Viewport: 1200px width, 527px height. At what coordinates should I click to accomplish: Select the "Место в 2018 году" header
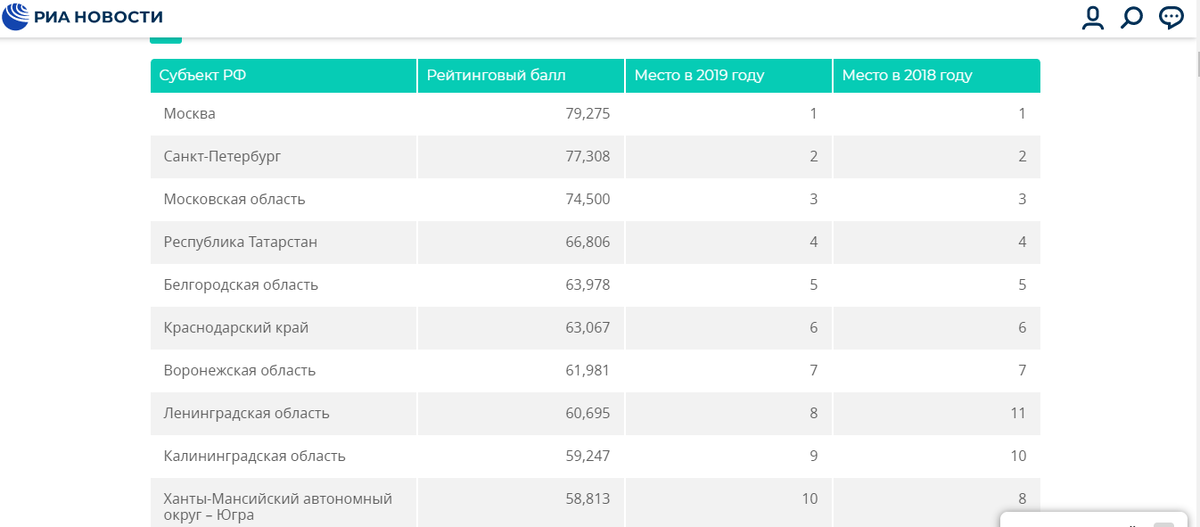click(x=907, y=75)
